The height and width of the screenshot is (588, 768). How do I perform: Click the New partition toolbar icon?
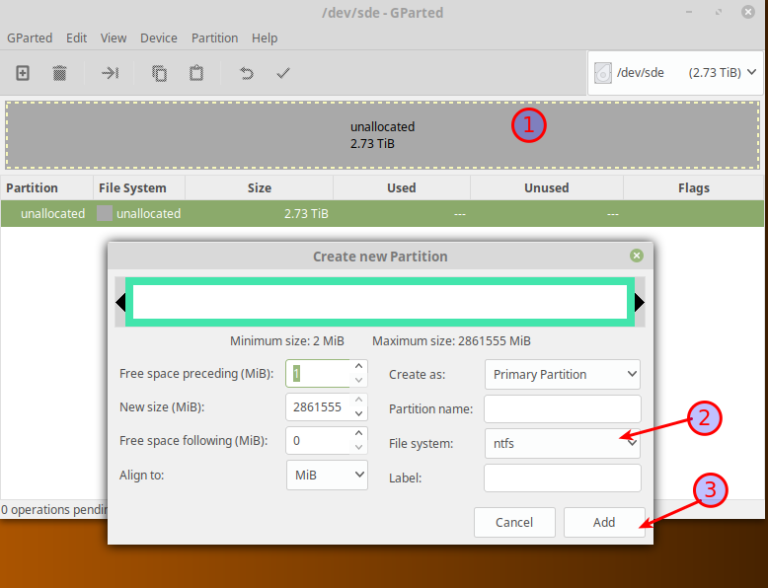(x=23, y=73)
